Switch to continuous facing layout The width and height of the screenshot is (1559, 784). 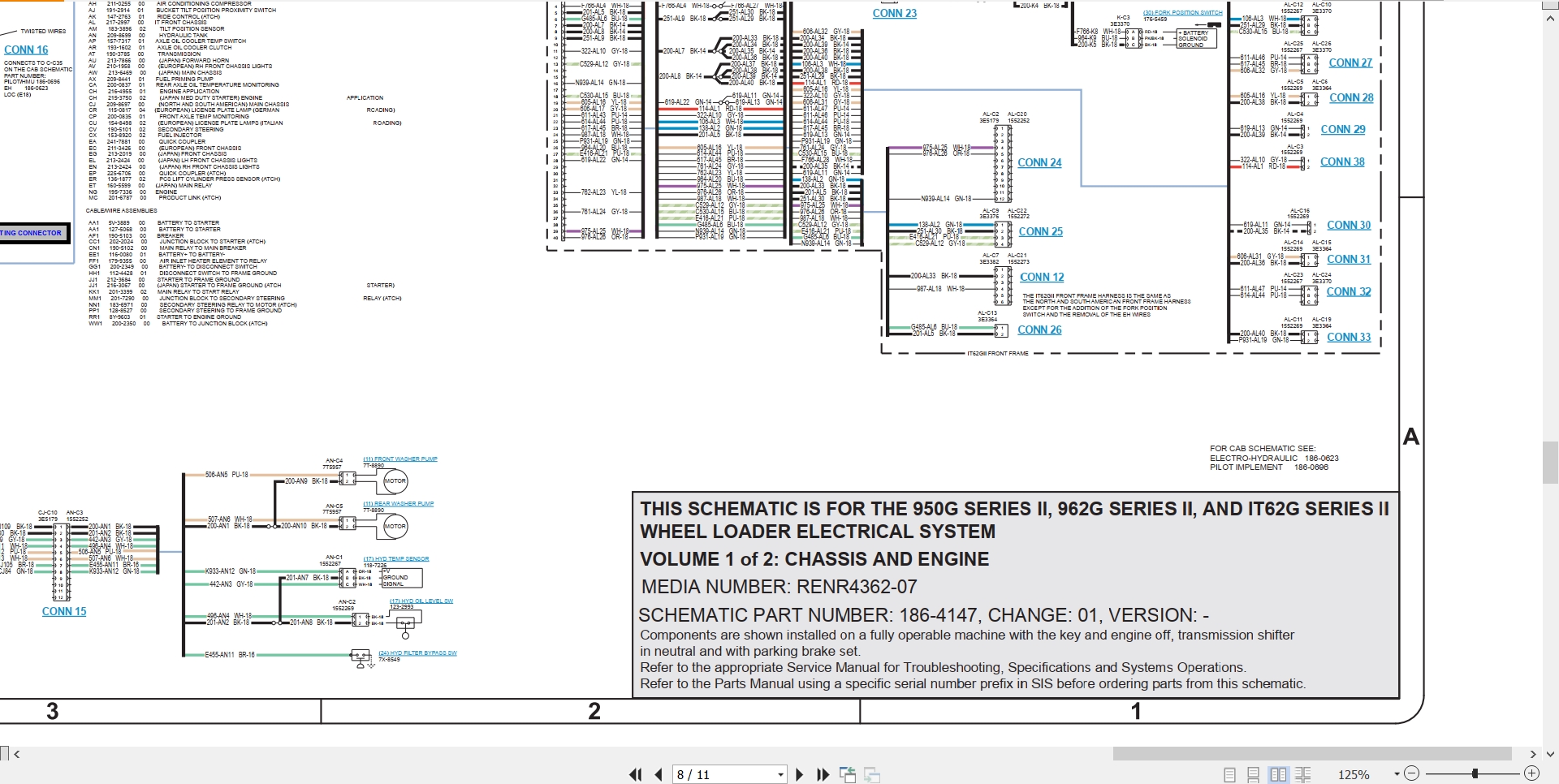1302,774
